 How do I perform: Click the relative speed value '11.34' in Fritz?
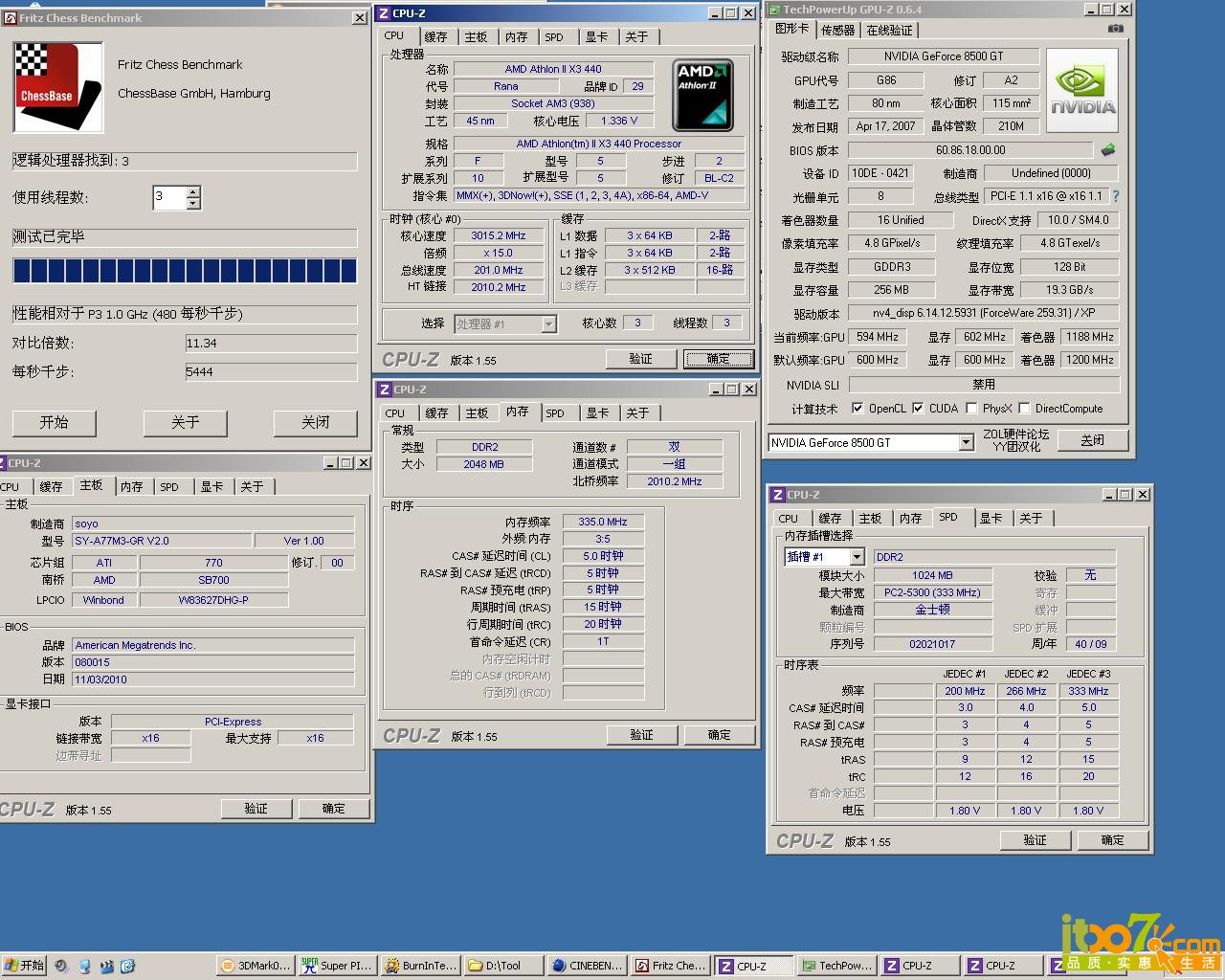[x=271, y=344]
